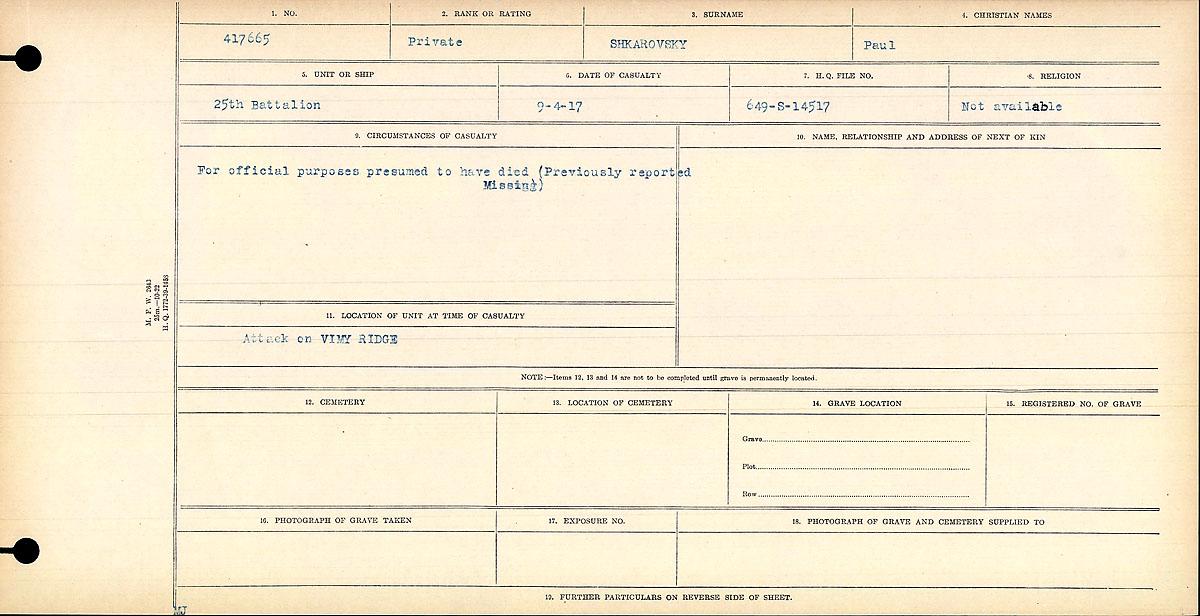Viewport: 1200px width, 616px height.
Task: Select the Christian name Paul
Action: tap(880, 45)
